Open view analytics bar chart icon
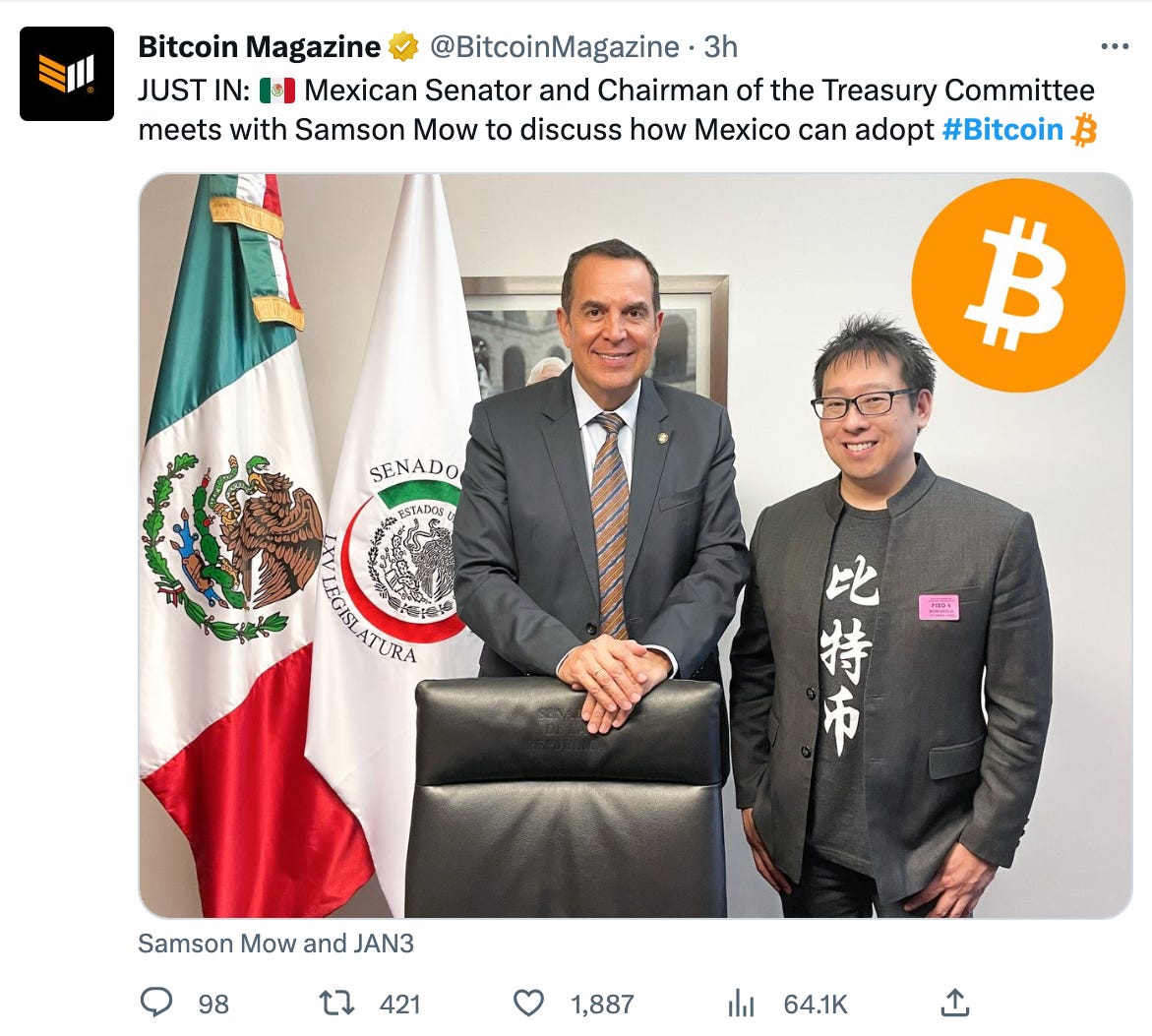The image size is (1152, 1036). tap(741, 1003)
